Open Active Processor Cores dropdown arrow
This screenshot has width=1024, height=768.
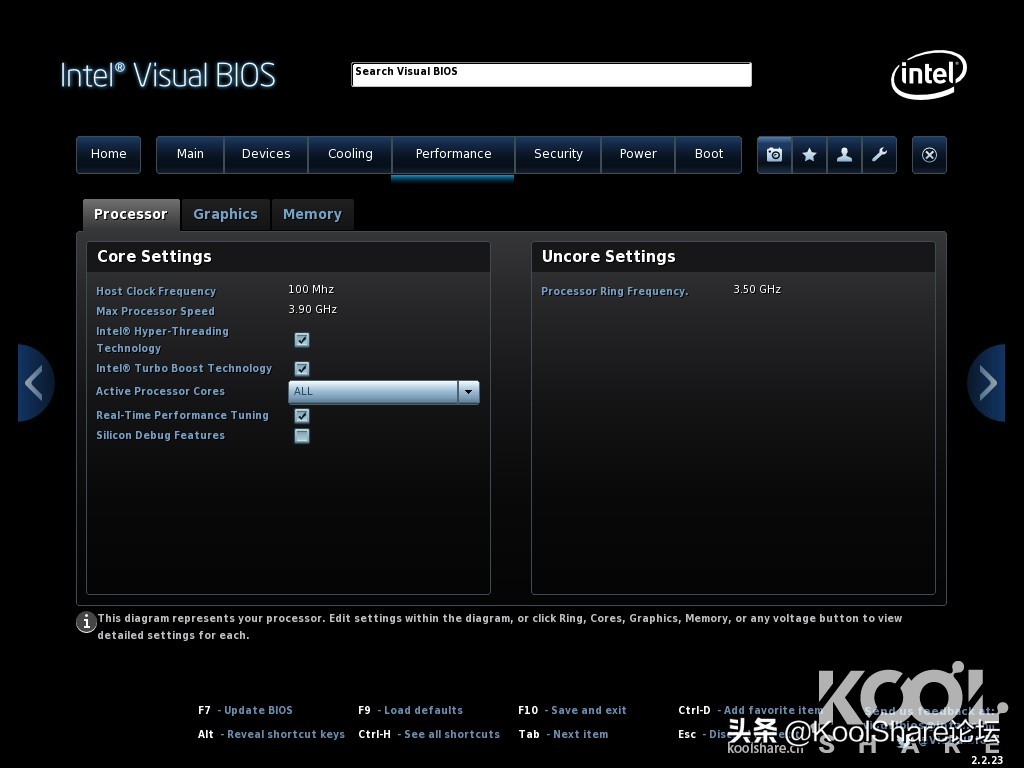coord(468,392)
